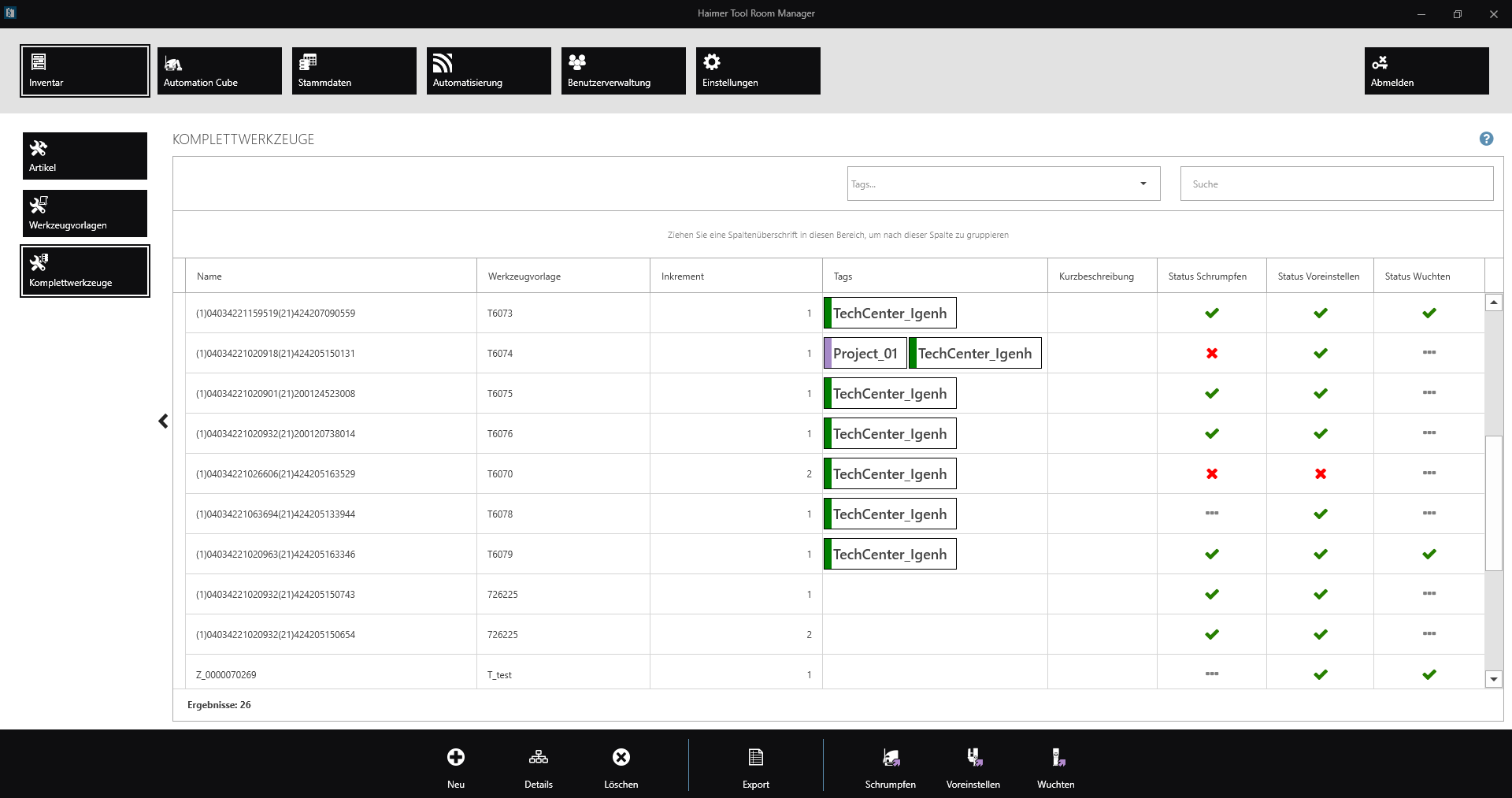Image resolution: width=1512 pixels, height=798 pixels.
Task: Click red X Voreinstellen status for T6070
Action: point(1321,474)
